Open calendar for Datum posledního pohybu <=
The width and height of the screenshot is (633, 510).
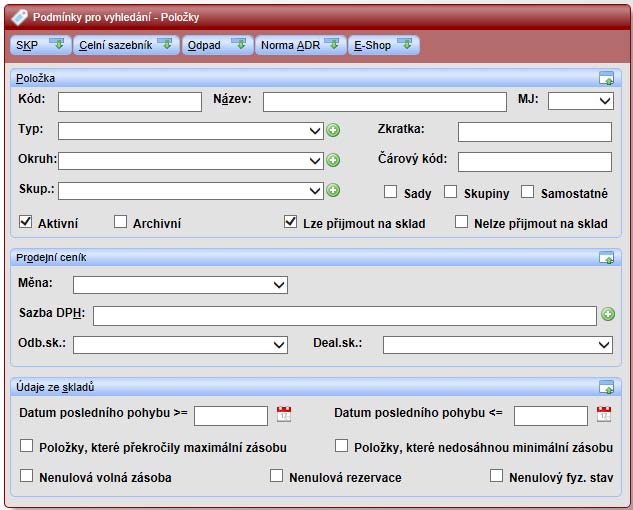pos(603,414)
